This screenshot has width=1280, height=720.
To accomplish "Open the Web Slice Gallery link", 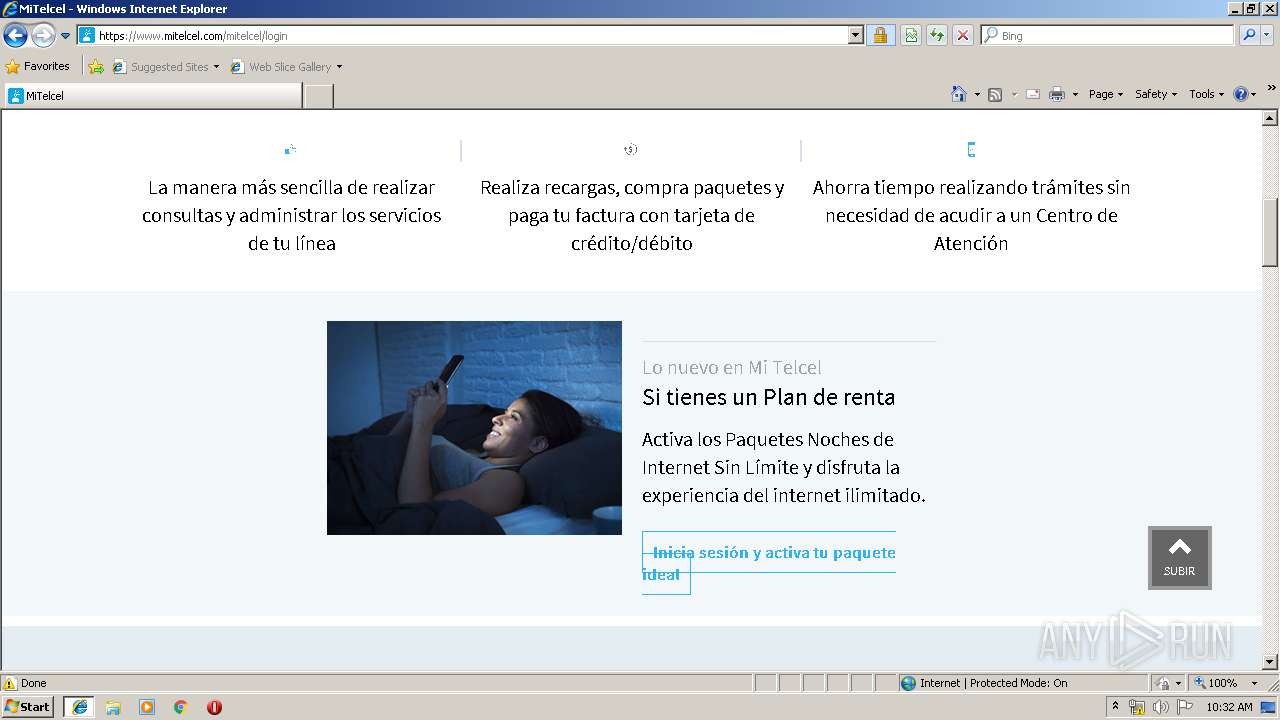I will [x=286, y=67].
